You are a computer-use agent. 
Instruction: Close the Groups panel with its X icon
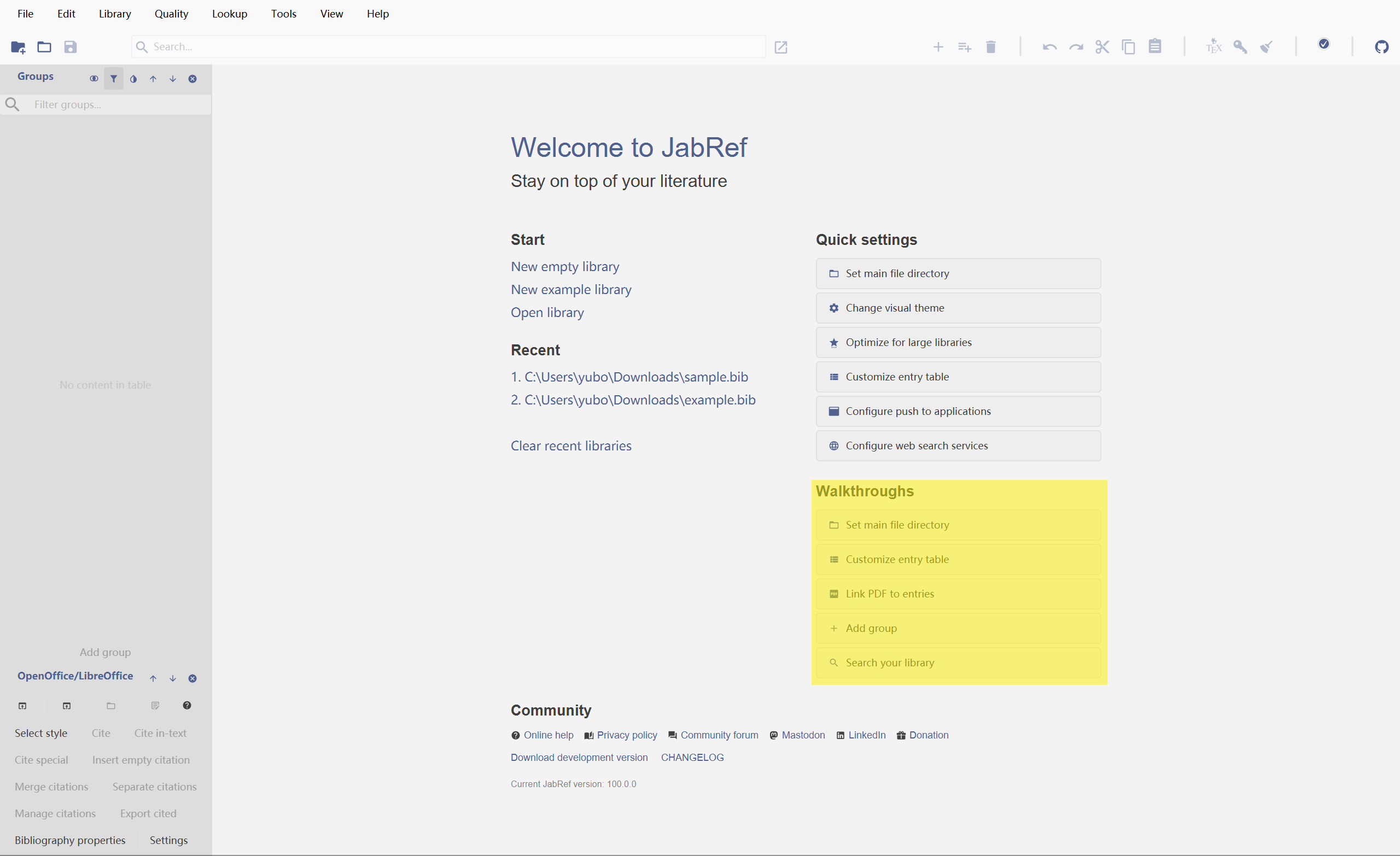tap(192, 79)
